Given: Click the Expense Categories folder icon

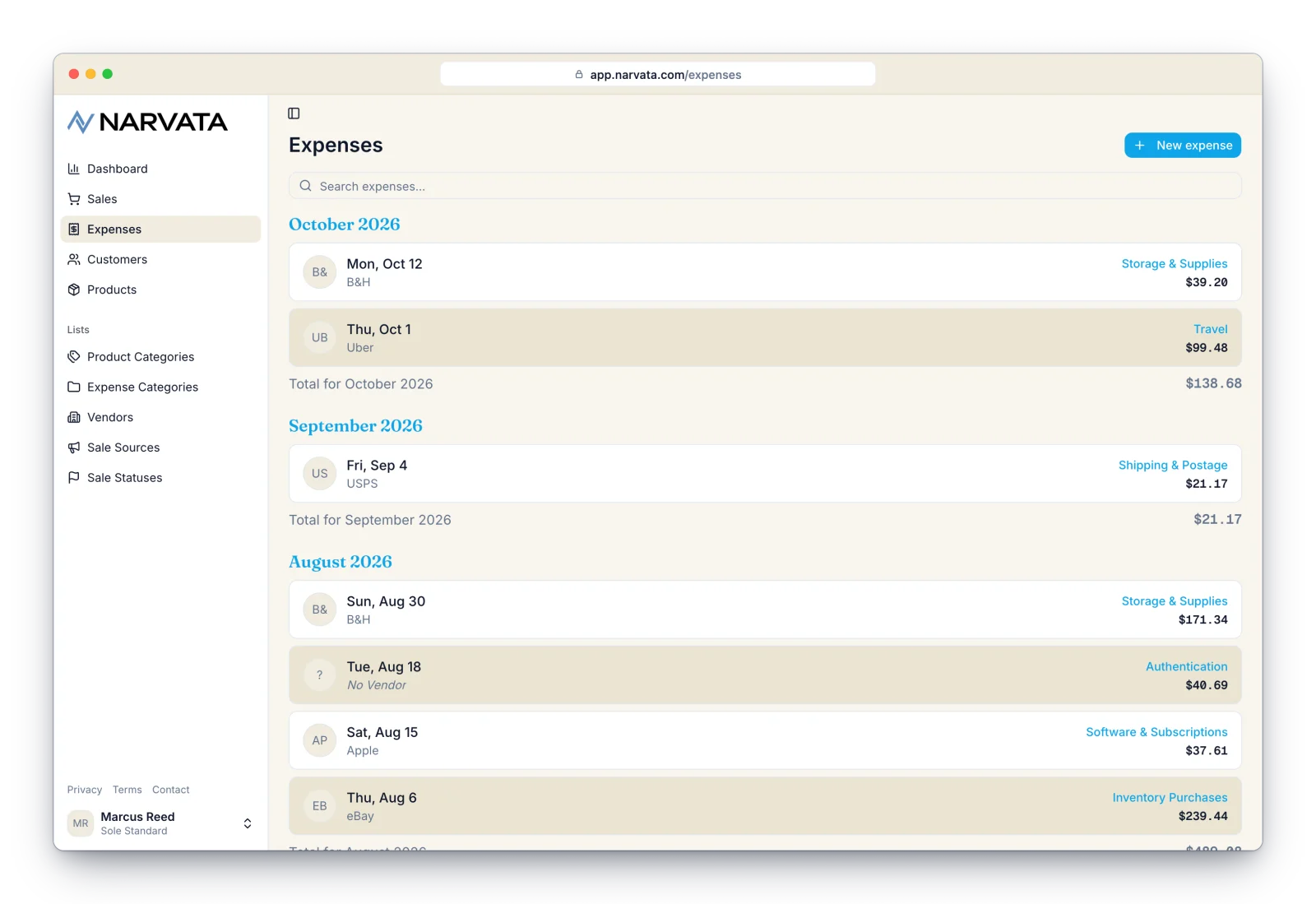Looking at the screenshot, I should click(74, 387).
